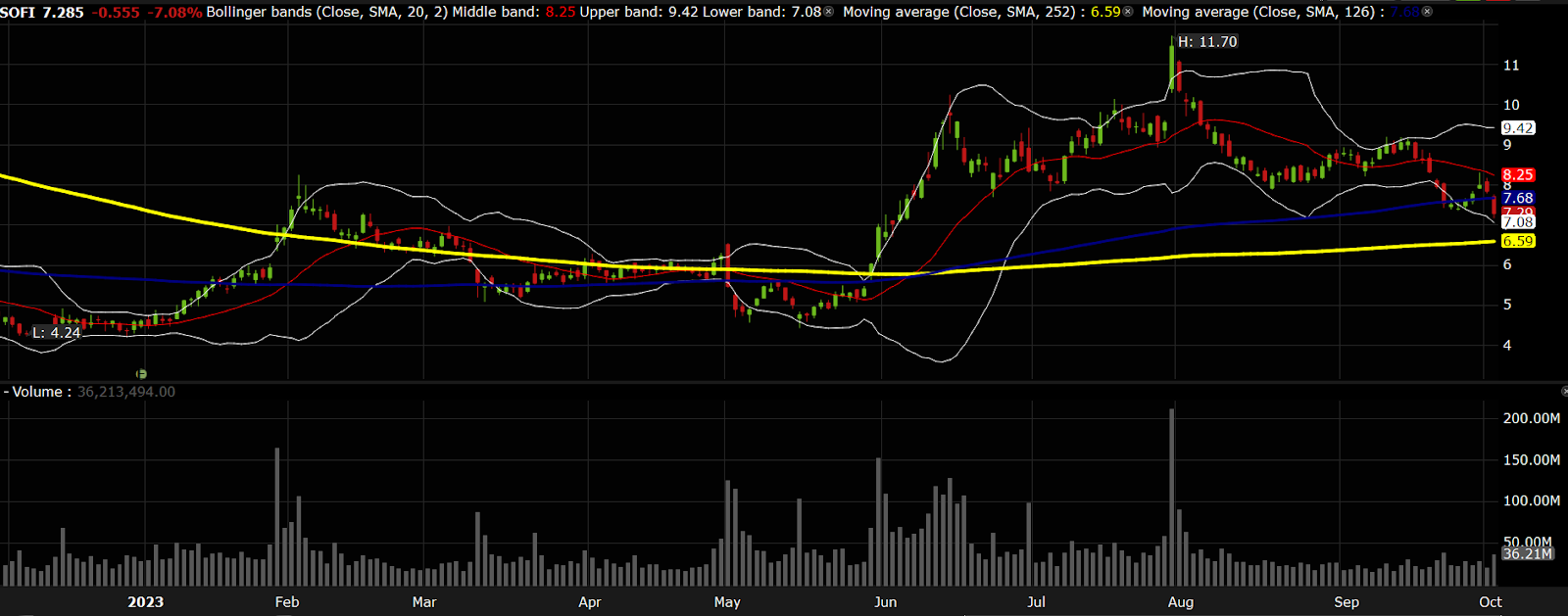This screenshot has width=1568, height=616.
Task: Click the Apr label on the date axis
Action: 590,601
